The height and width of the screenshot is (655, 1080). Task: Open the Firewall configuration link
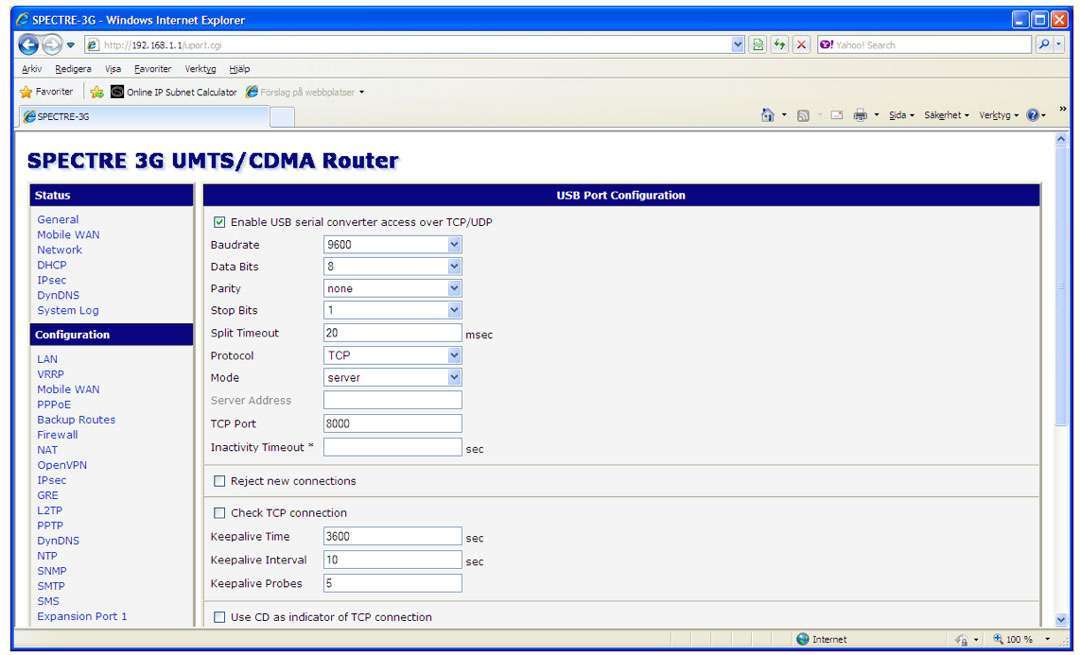57,435
